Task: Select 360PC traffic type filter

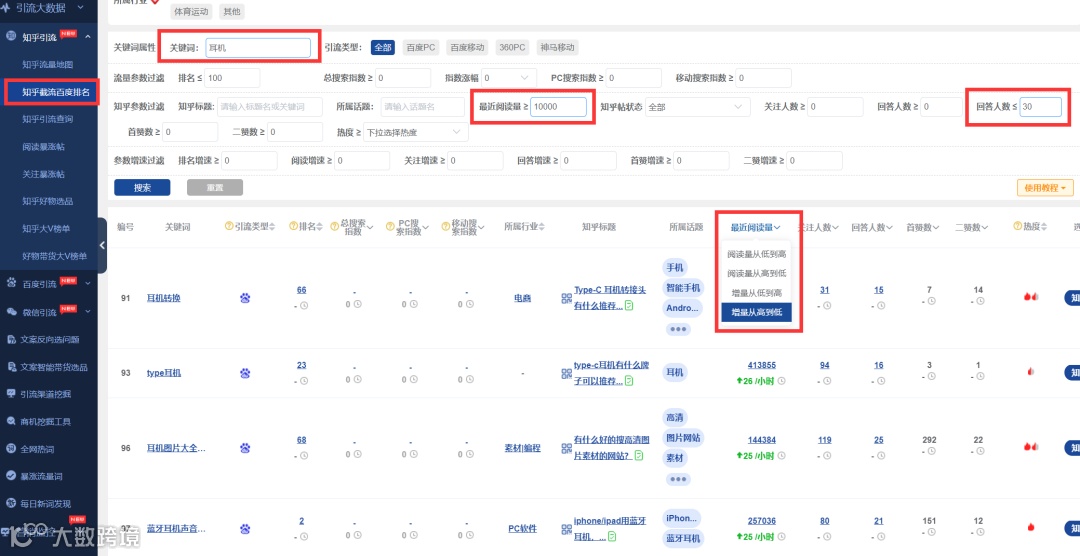Action: (512, 48)
